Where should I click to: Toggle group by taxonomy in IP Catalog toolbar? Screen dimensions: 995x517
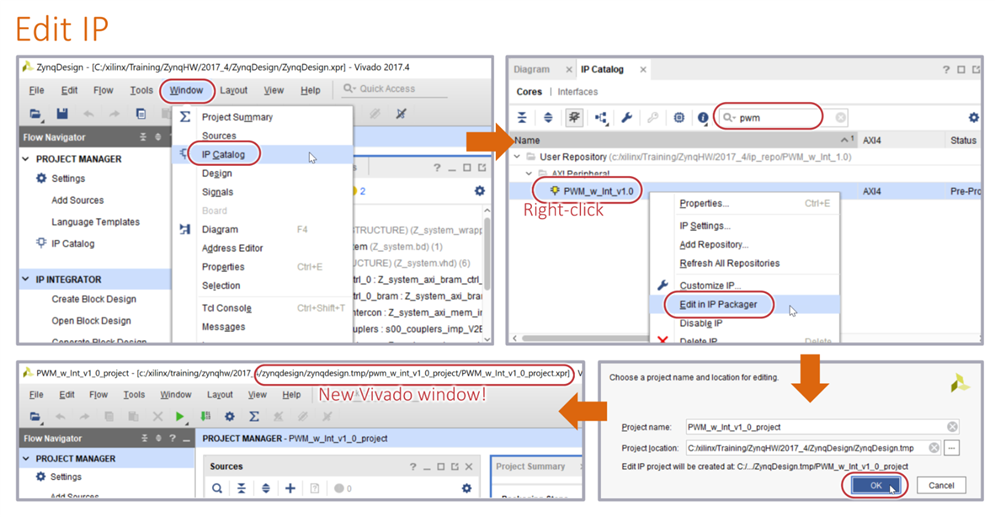[x=574, y=117]
